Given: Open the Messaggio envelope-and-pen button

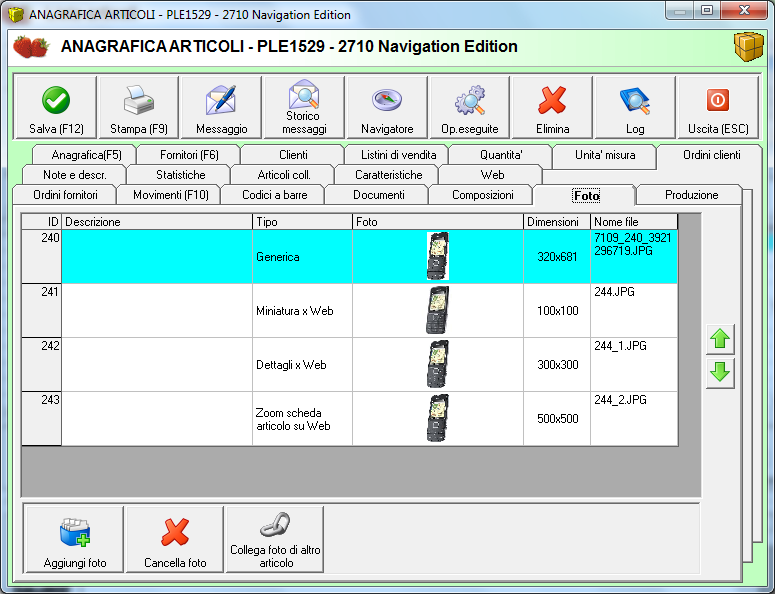Looking at the screenshot, I should (x=221, y=107).
